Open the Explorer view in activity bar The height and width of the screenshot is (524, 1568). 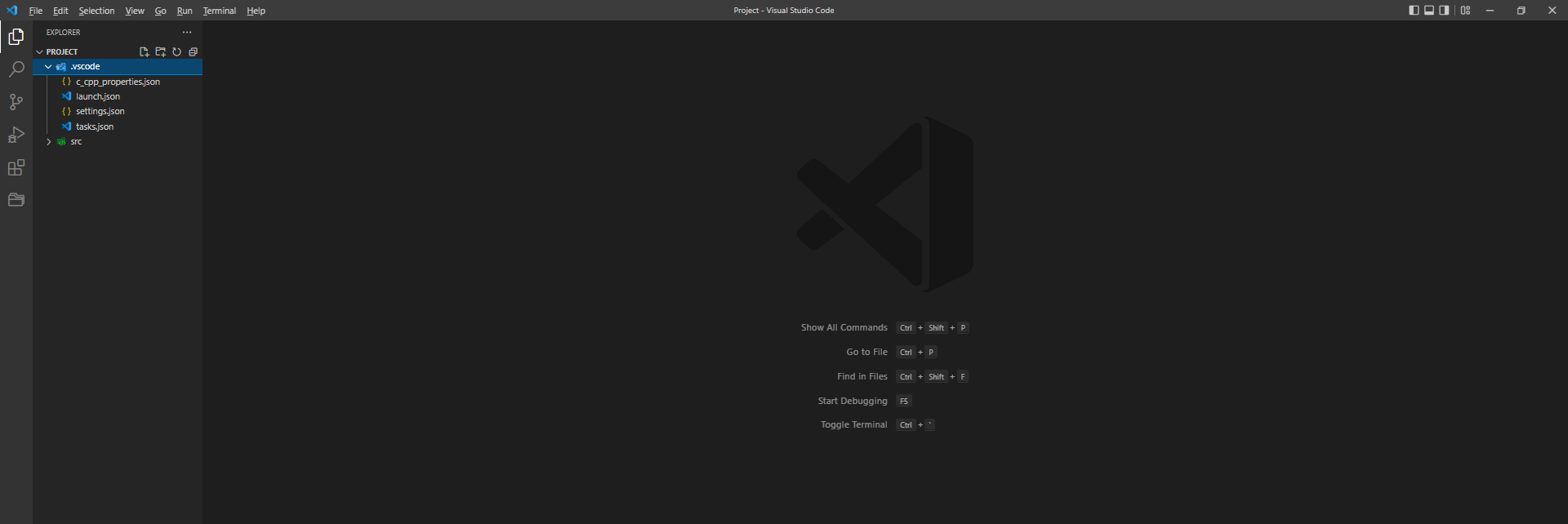(x=16, y=37)
